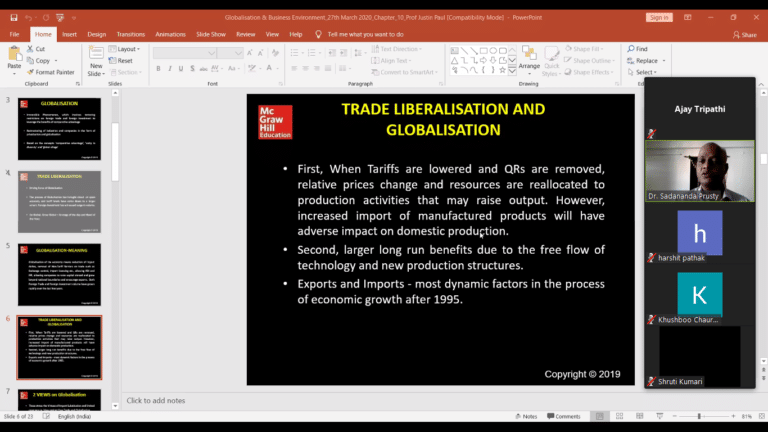Click the Cut scissors icon
This screenshot has height=432, width=768.
(29, 49)
